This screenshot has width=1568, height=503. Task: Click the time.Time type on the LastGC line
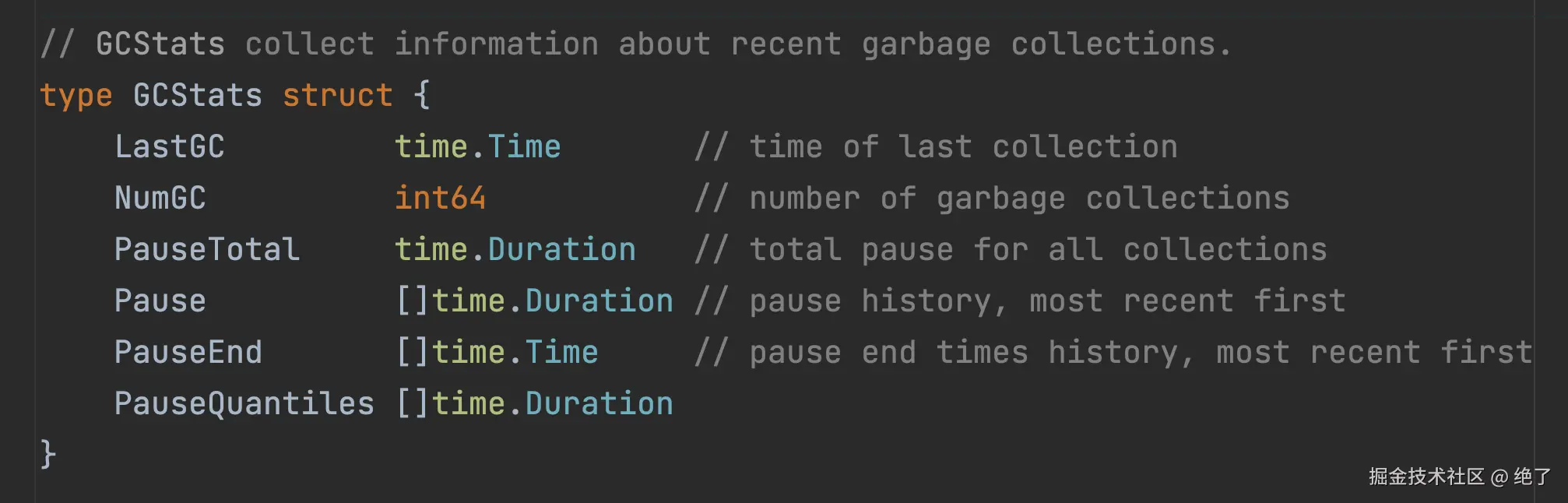(477, 147)
